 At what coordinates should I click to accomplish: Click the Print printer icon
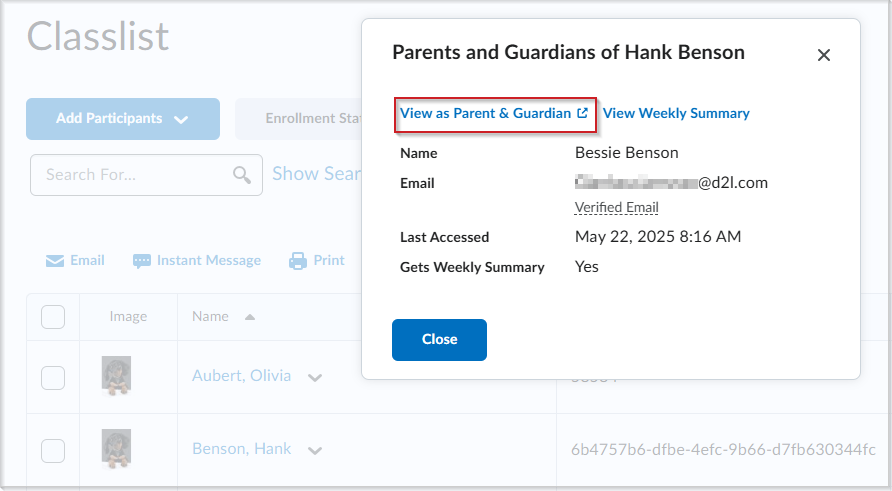pos(298,261)
